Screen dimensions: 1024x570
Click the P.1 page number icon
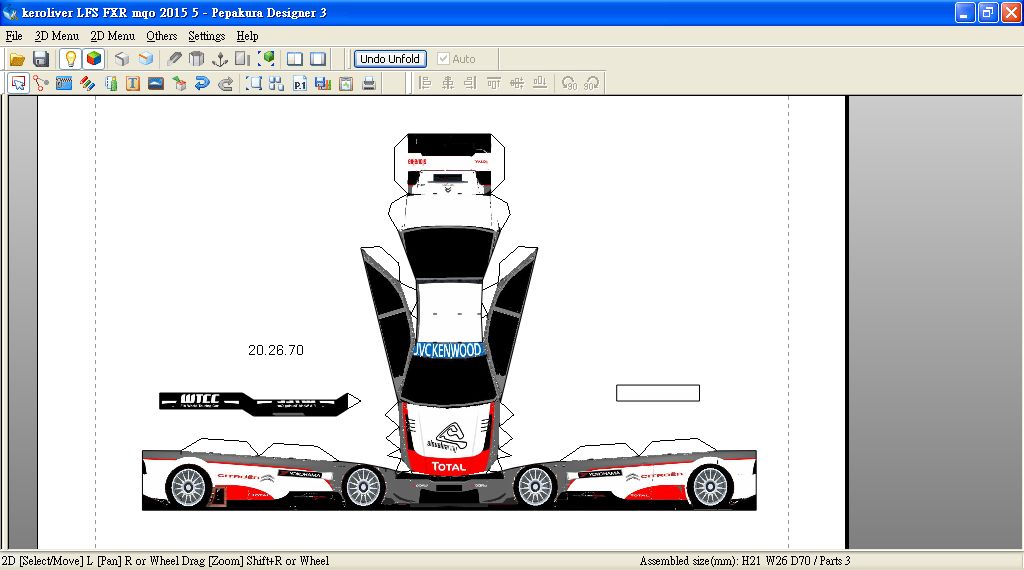pyautogui.click(x=300, y=84)
